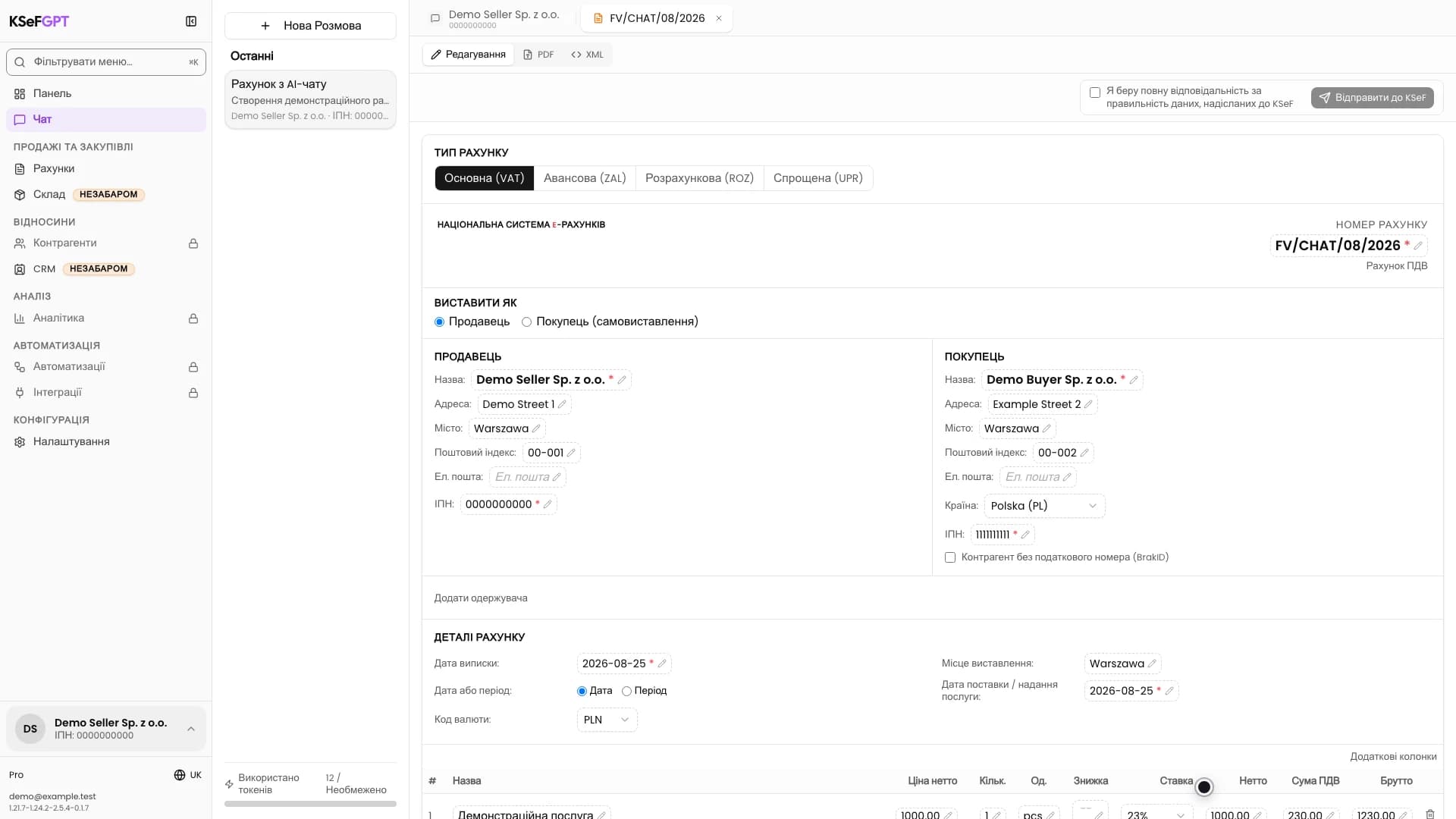Open Додаткові колонки options
Image resolution: width=1456 pixels, height=819 pixels.
(1393, 757)
